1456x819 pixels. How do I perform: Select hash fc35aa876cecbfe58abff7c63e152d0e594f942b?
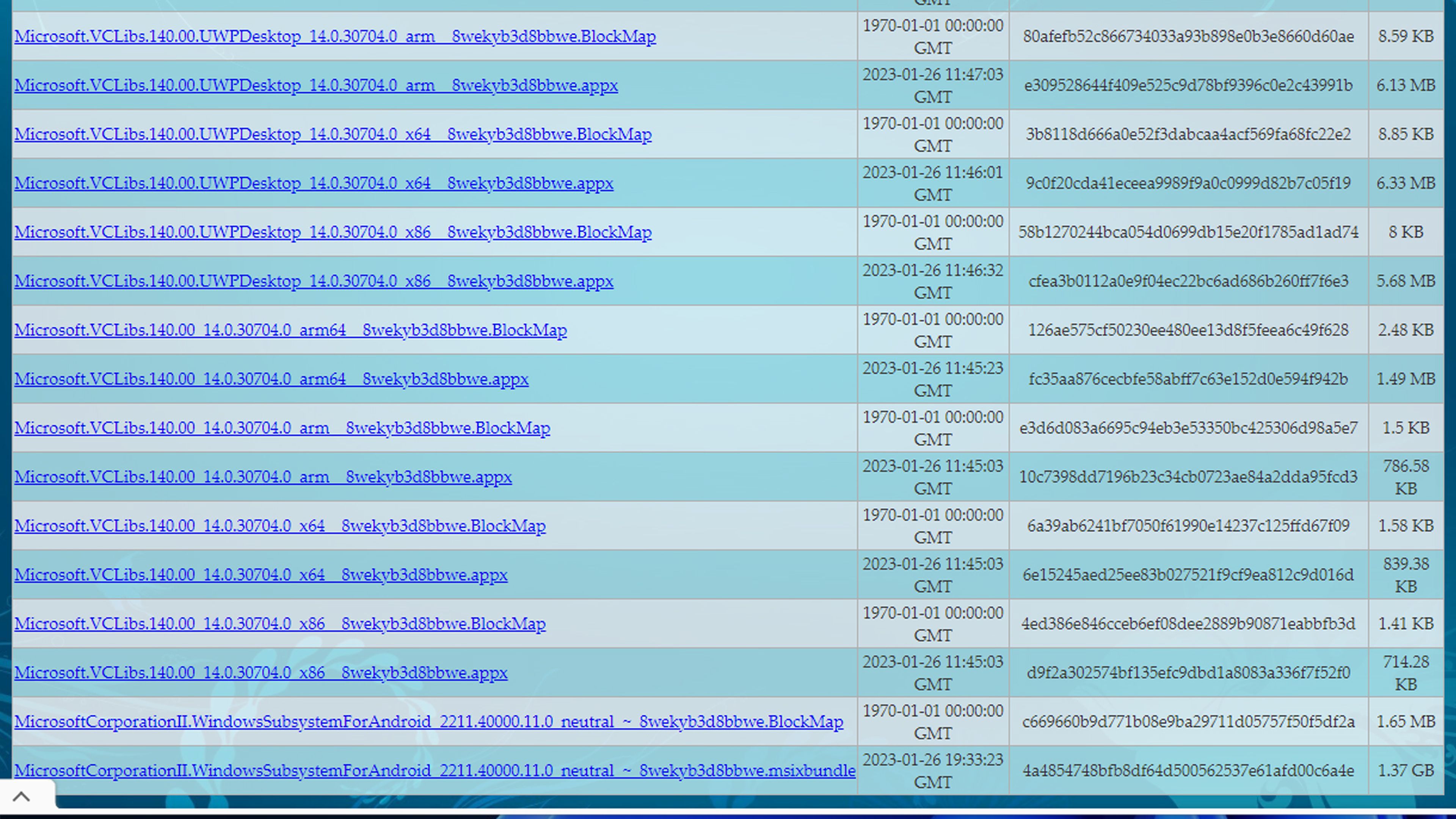[x=1188, y=379]
